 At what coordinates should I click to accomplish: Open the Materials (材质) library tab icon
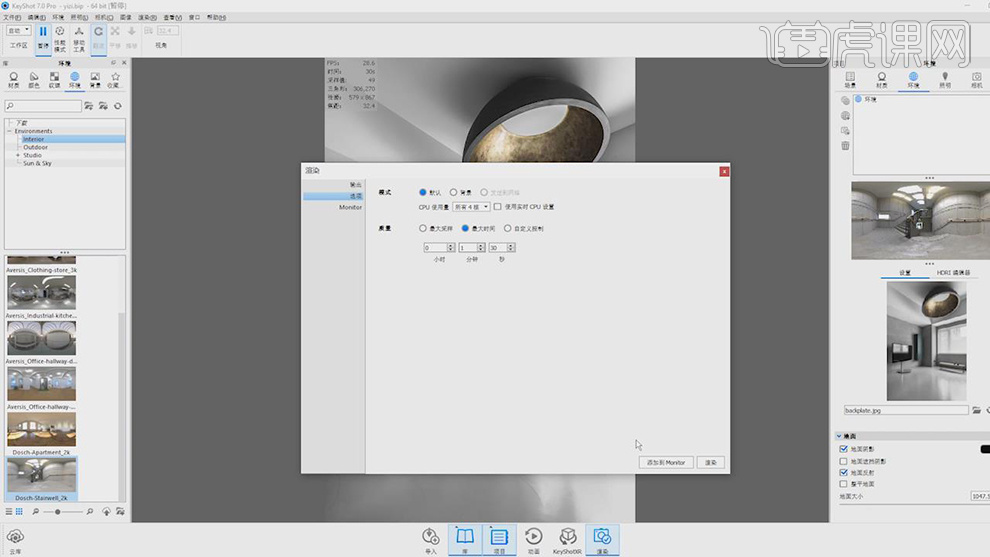pos(14,77)
